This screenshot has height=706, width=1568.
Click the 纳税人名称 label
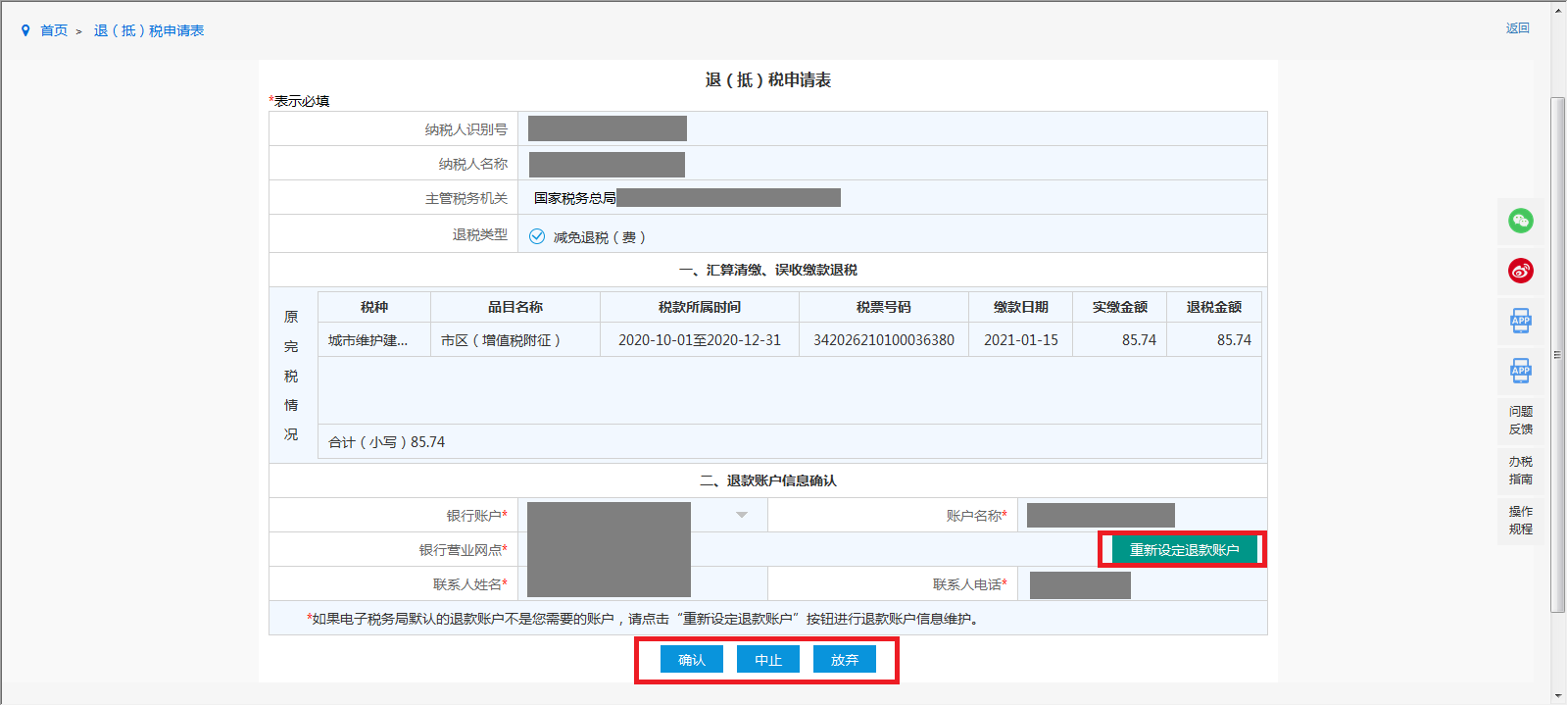[x=473, y=164]
